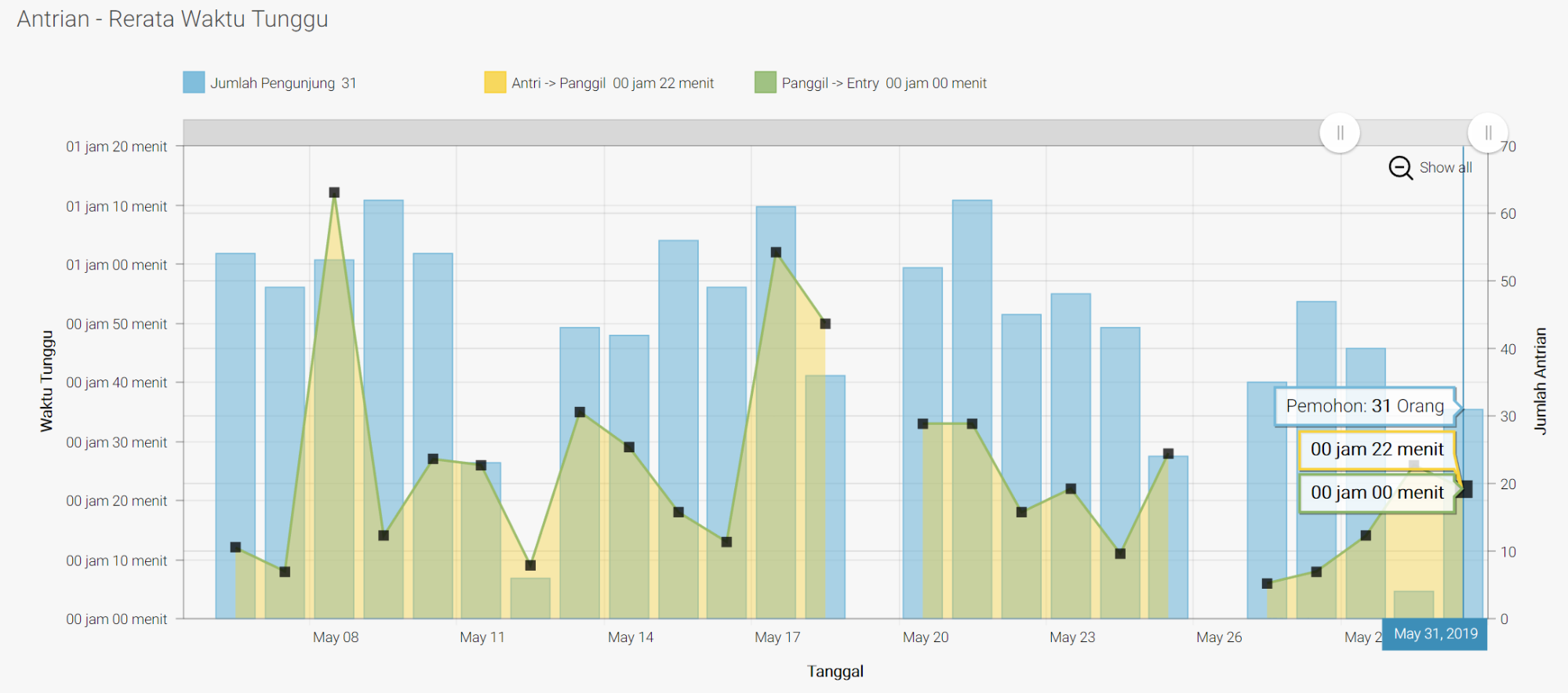The width and height of the screenshot is (1568, 693).
Task: Click the Antrian - Rerata Waktu Tunggu title
Action: (173, 19)
